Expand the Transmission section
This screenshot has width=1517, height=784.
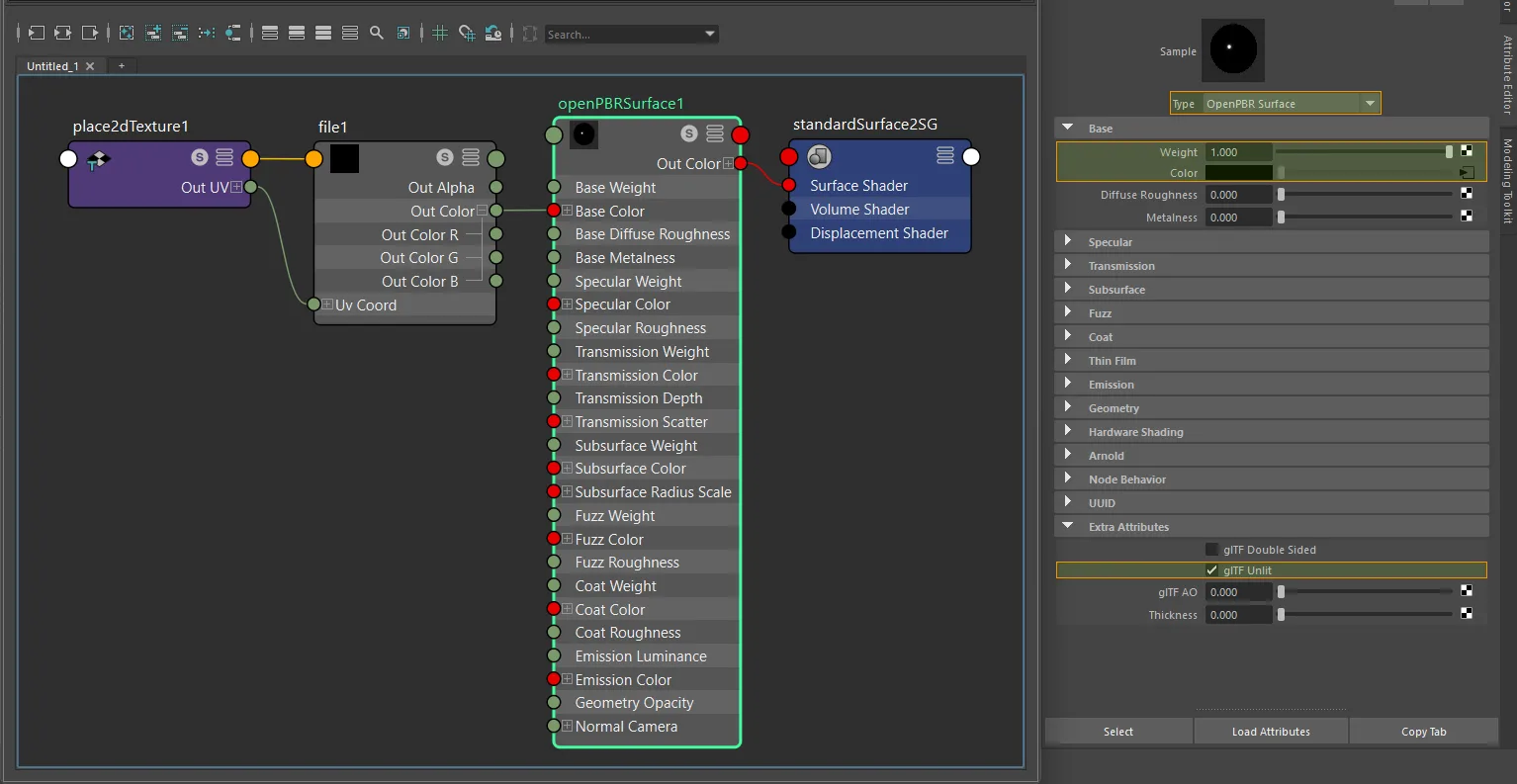pyautogui.click(x=1068, y=265)
